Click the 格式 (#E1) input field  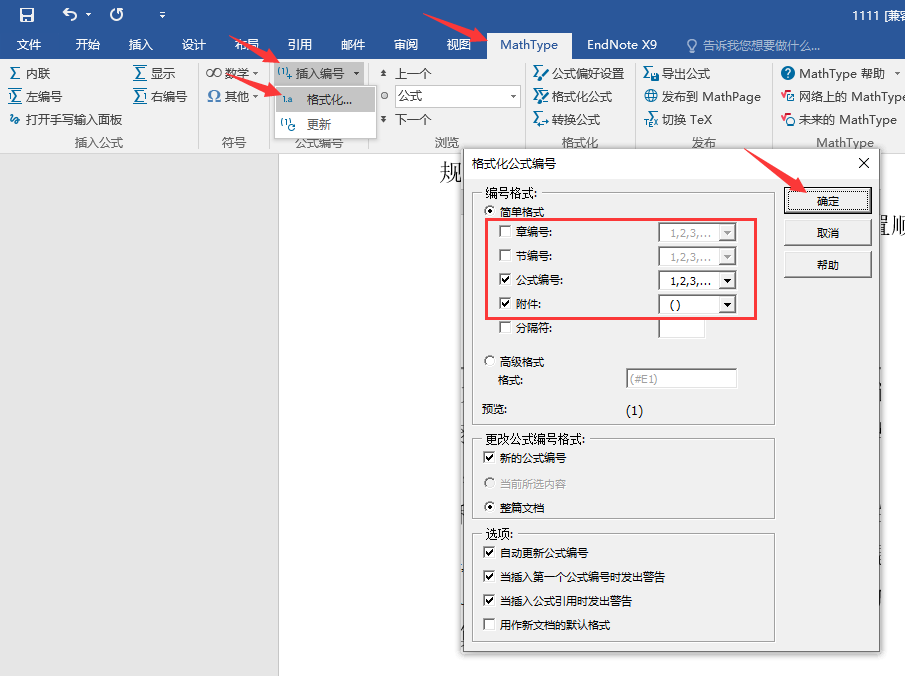pyautogui.click(x=681, y=379)
